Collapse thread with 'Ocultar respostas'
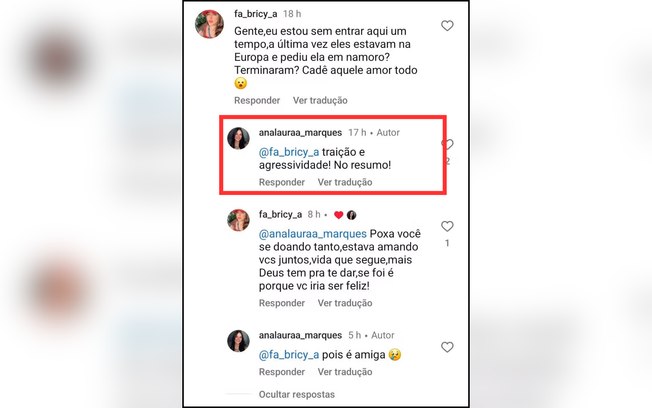Viewport: 652px width, 408px height. point(296,394)
